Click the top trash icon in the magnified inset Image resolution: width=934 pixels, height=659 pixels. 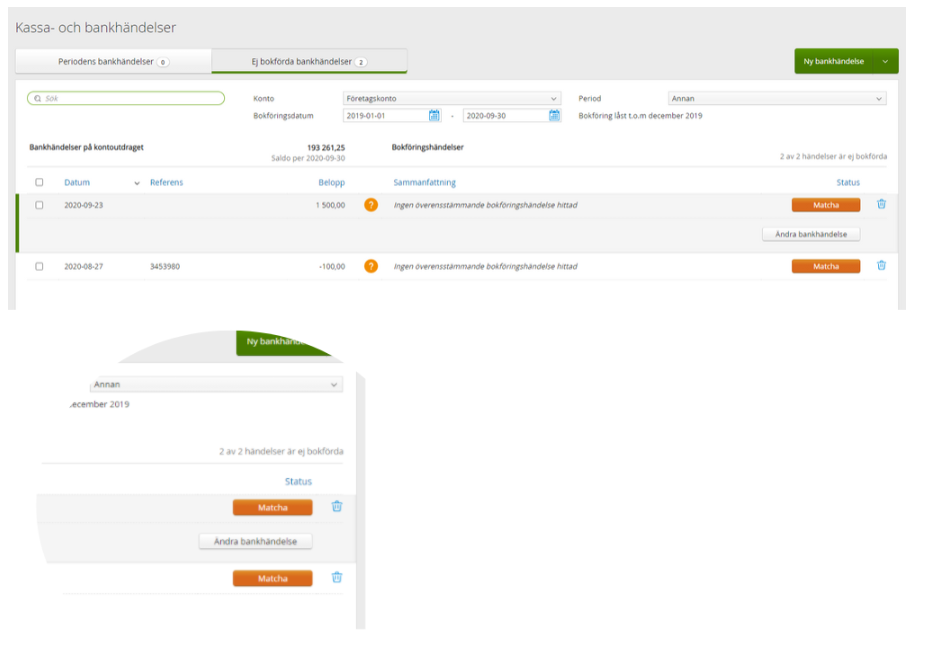tap(336, 506)
